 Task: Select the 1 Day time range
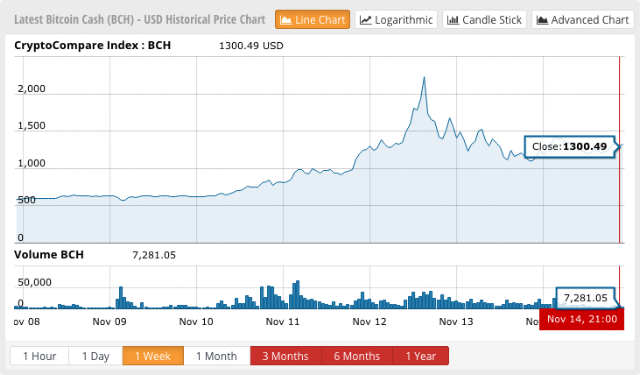click(x=96, y=356)
